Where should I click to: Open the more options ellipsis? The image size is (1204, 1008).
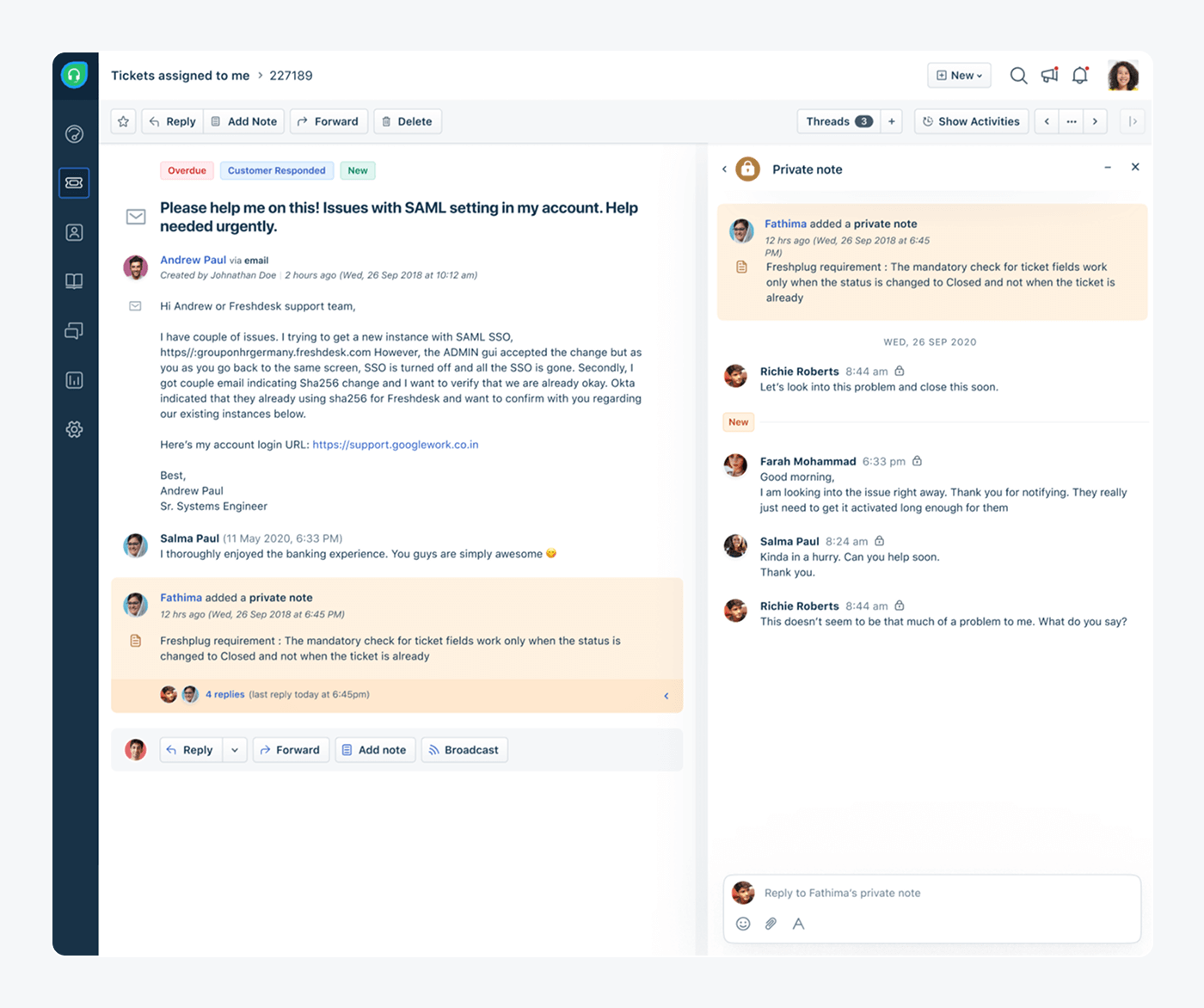click(1071, 121)
